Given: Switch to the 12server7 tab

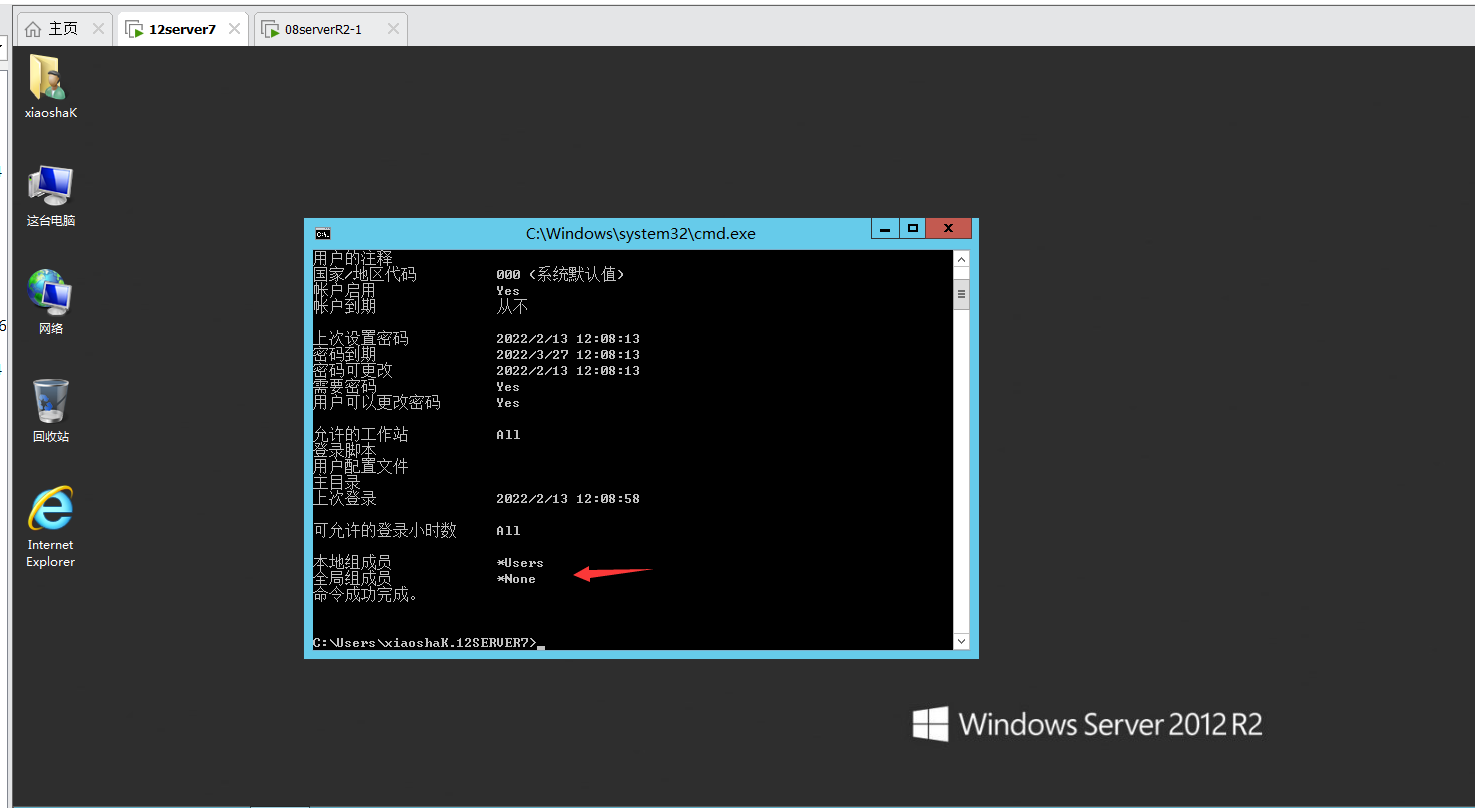Looking at the screenshot, I should point(182,29).
